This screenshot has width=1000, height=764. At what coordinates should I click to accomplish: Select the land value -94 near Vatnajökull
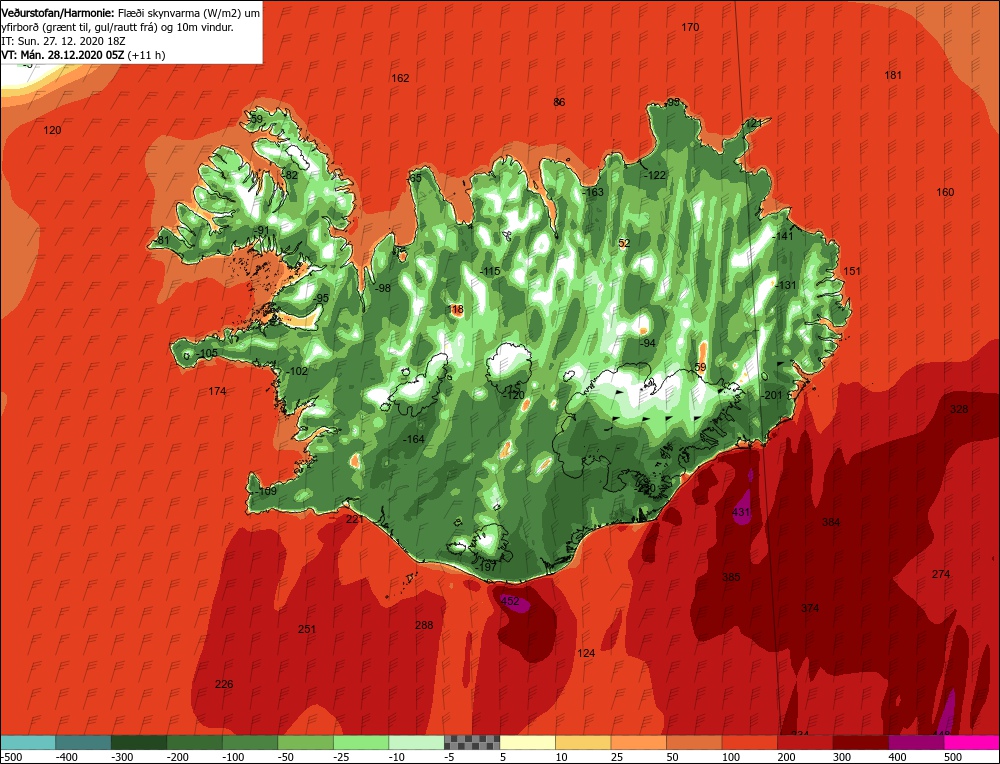tap(648, 343)
